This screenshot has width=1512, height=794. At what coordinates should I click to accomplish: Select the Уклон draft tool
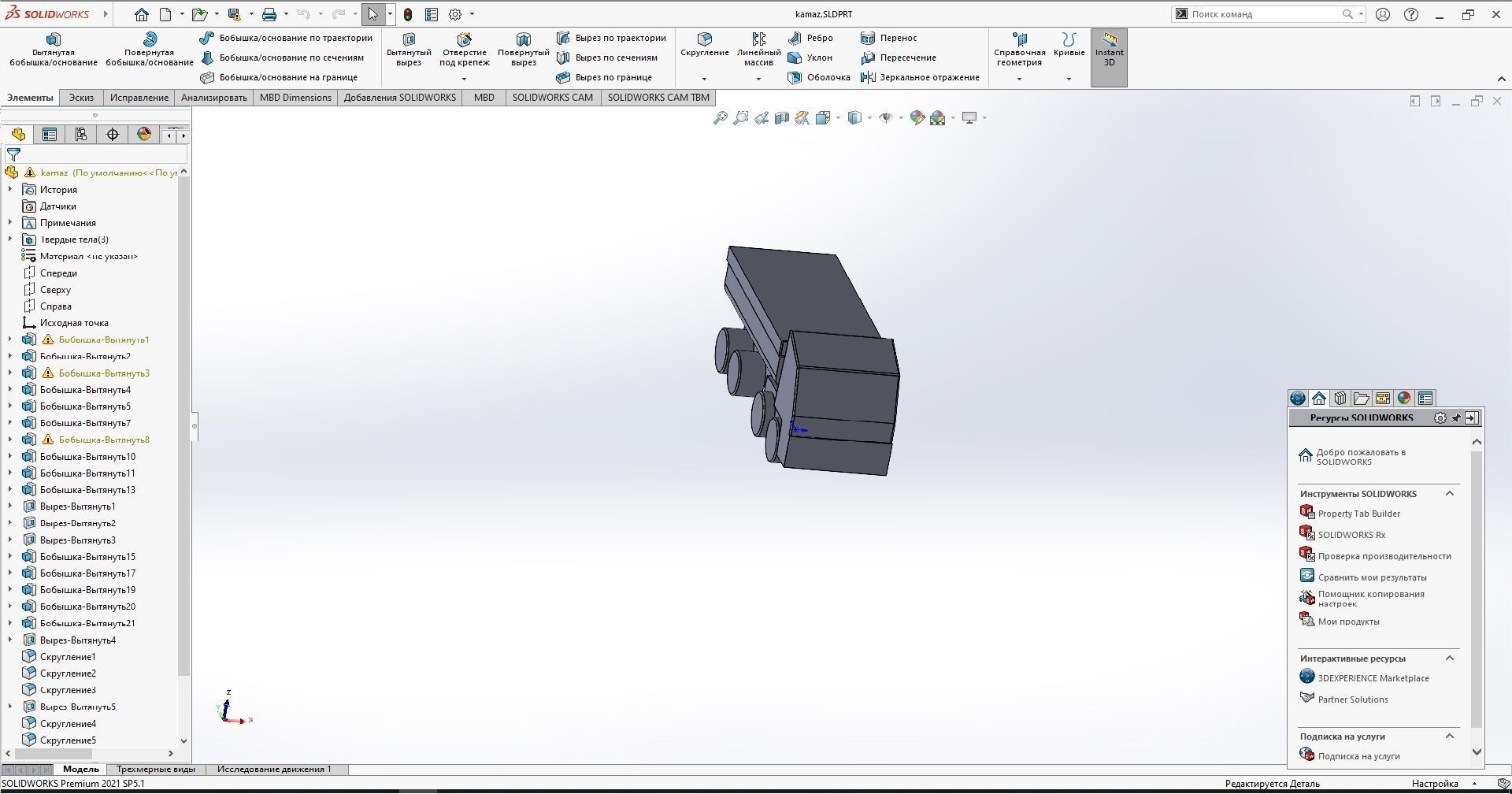pyautogui.click(x=810, y=58)
